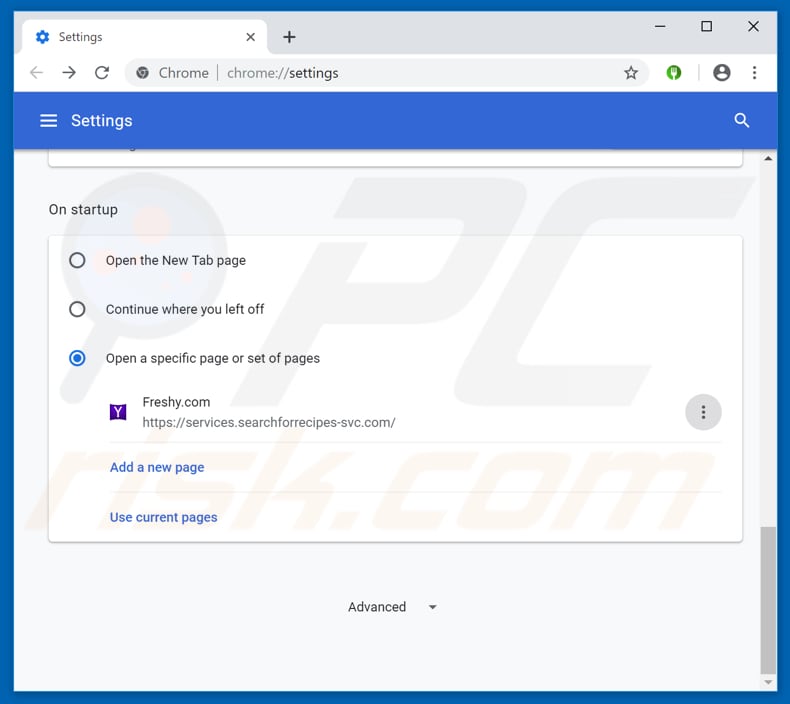Open the Settings hamburger menu
Viewport: 790px width, 704px height.
tap(48, 120)
